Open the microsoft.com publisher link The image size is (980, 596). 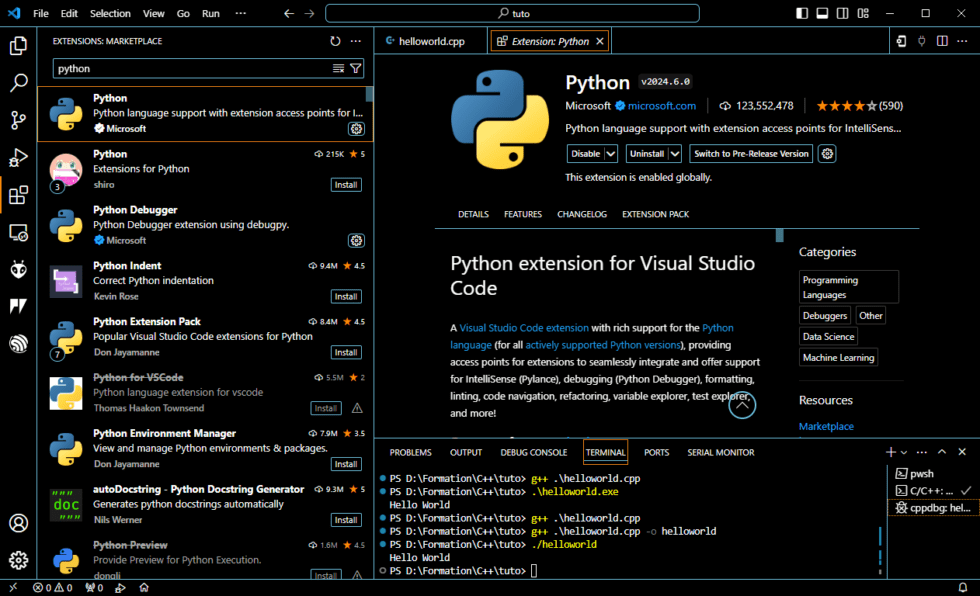(661, 106)
